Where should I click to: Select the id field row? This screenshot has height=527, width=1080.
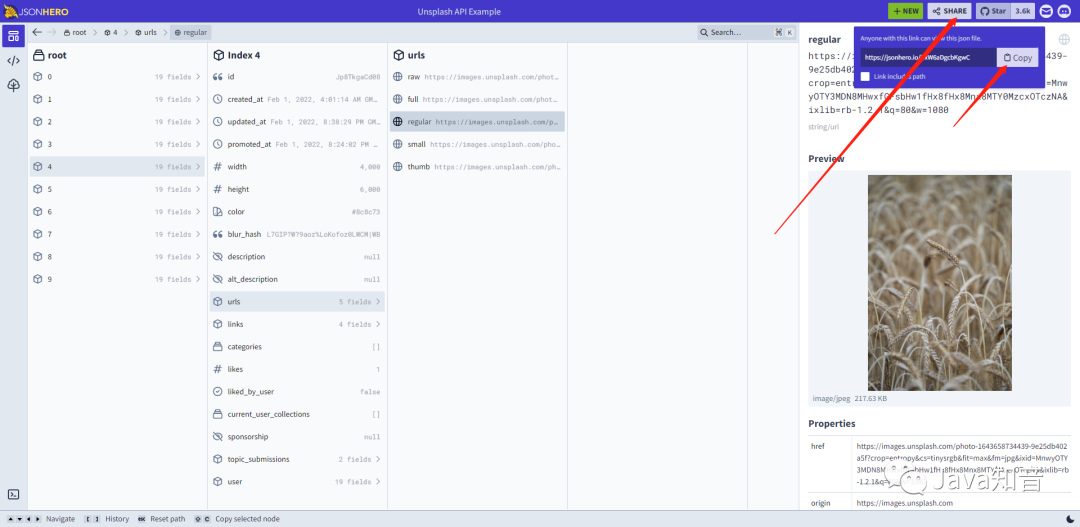coord(298,76)
